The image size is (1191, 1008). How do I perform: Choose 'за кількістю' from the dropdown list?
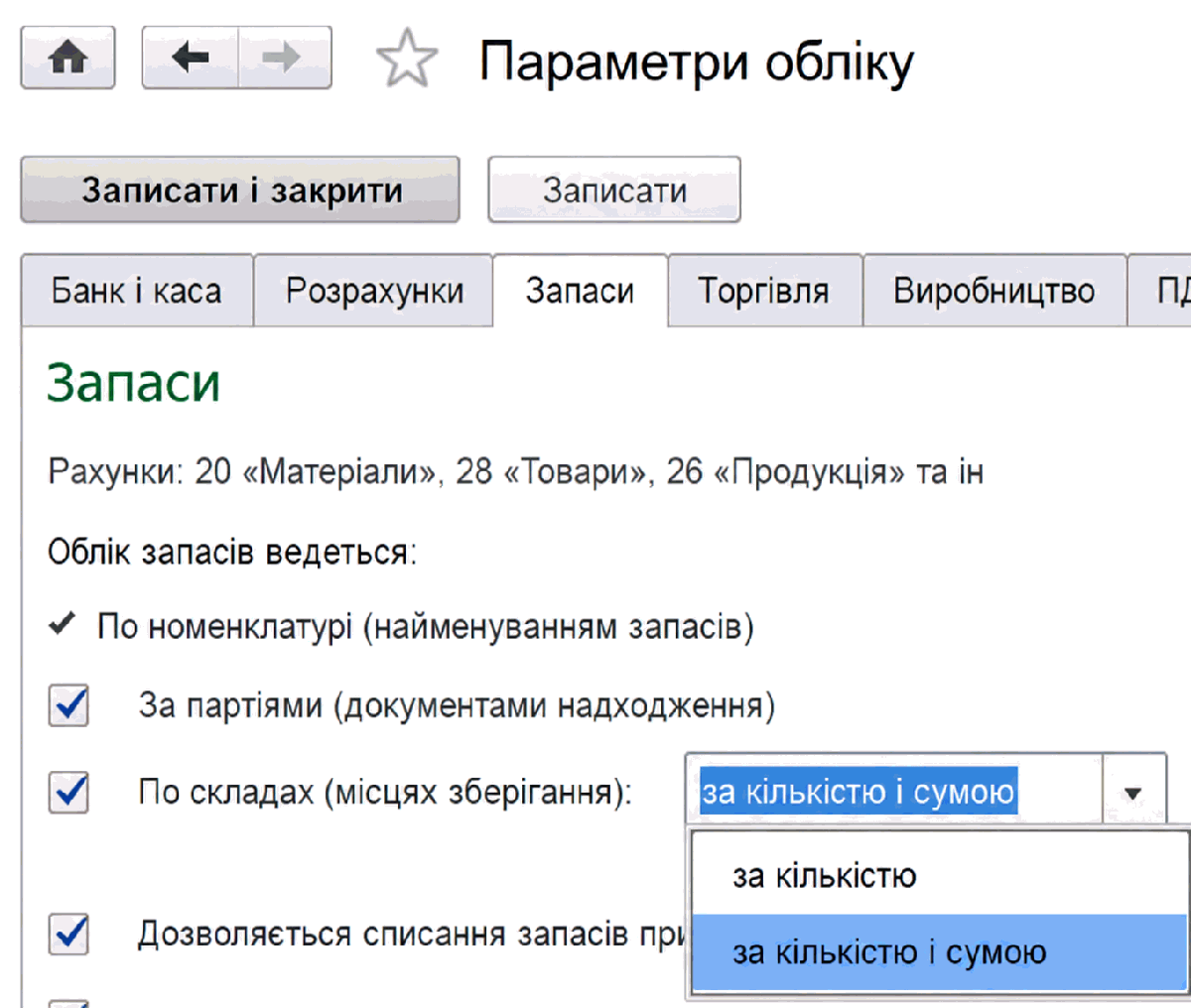click(x=939, y=876)
